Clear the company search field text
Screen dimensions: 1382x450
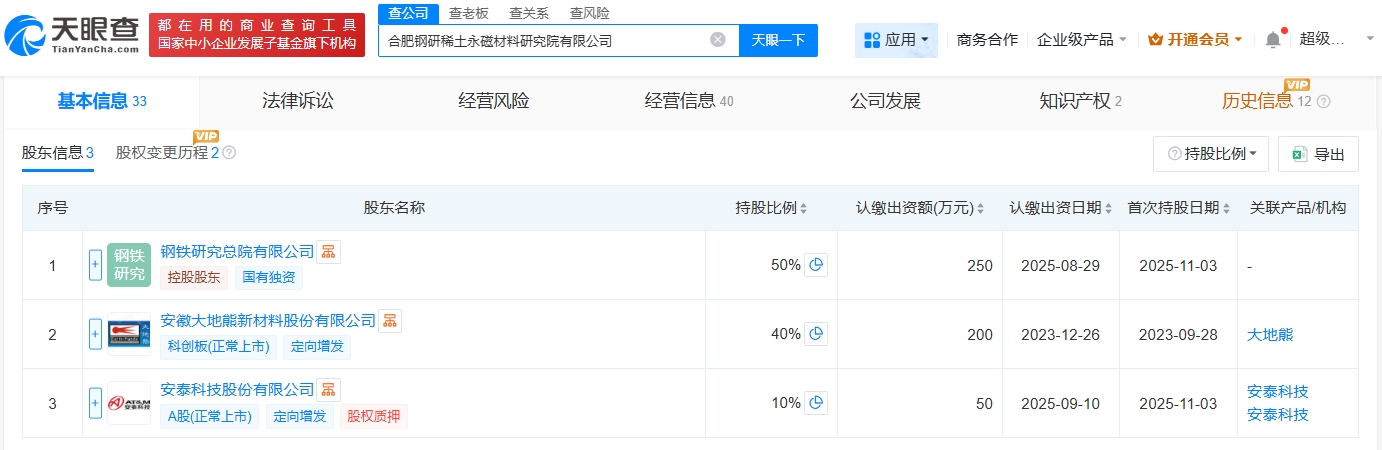coord(717,40)
